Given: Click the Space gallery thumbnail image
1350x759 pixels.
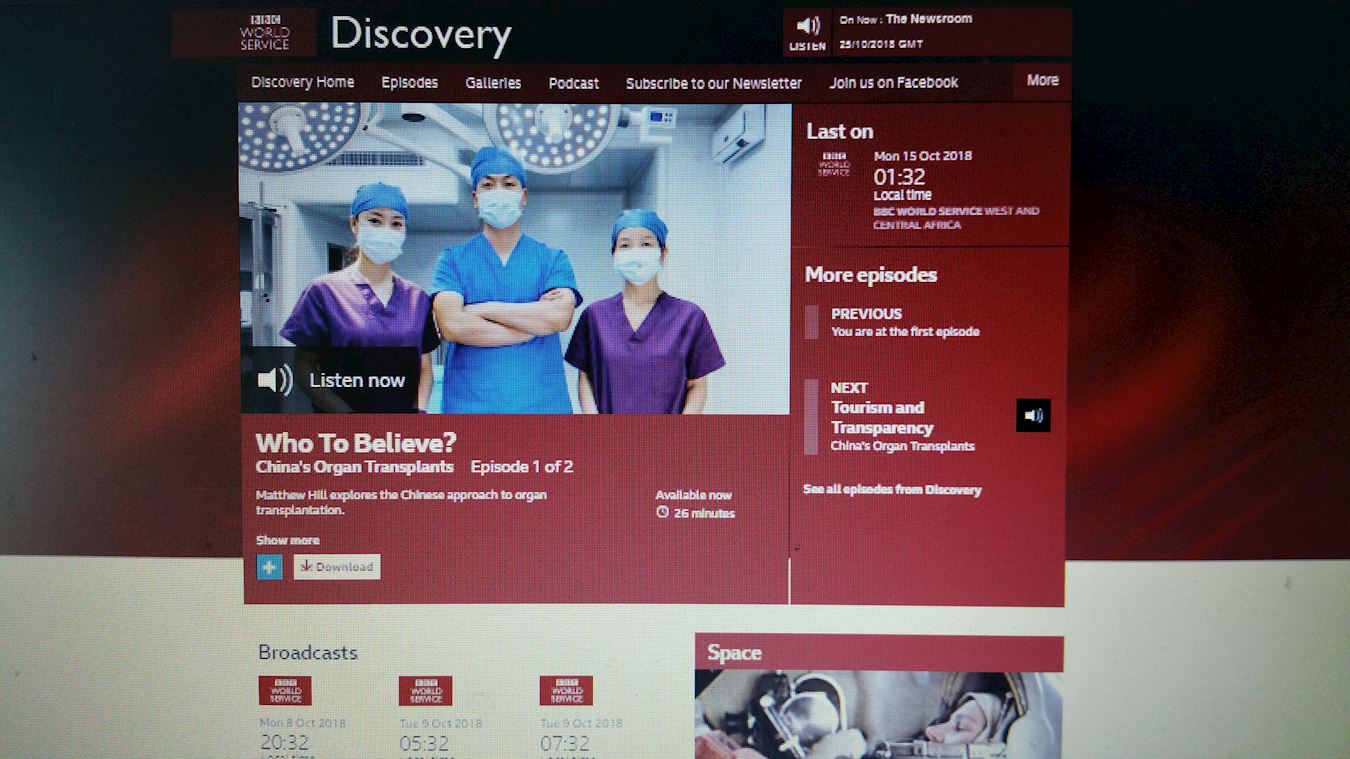Looking at the screenshot, I should point(878,715).
